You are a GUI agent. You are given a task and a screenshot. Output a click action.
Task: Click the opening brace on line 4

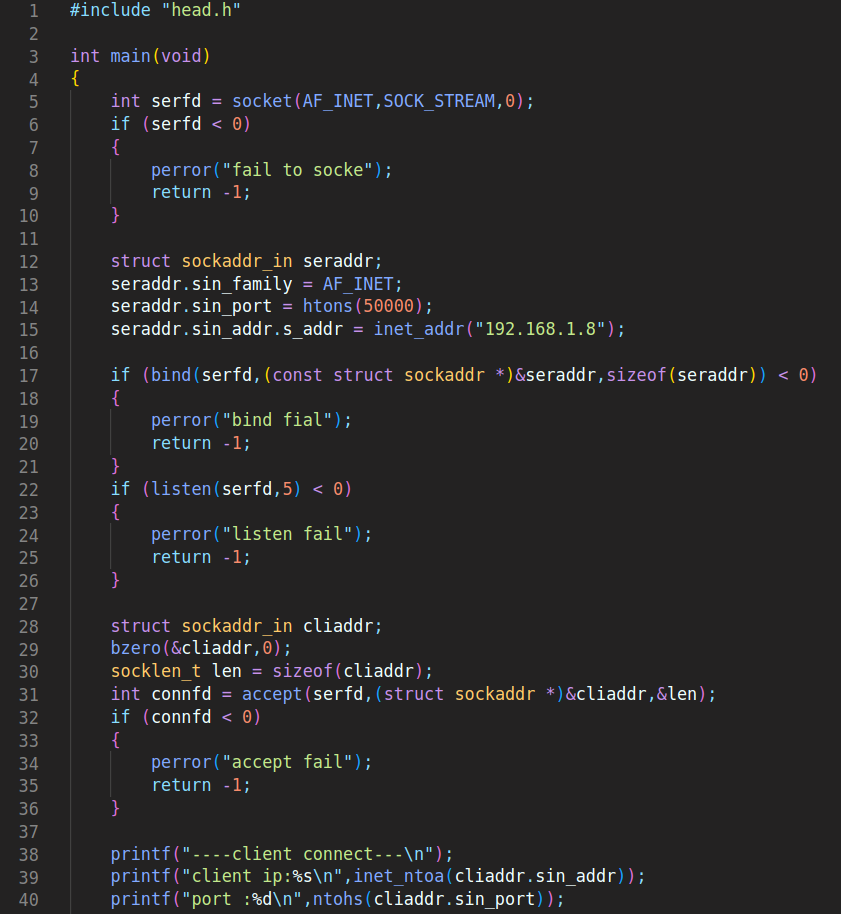75,78
